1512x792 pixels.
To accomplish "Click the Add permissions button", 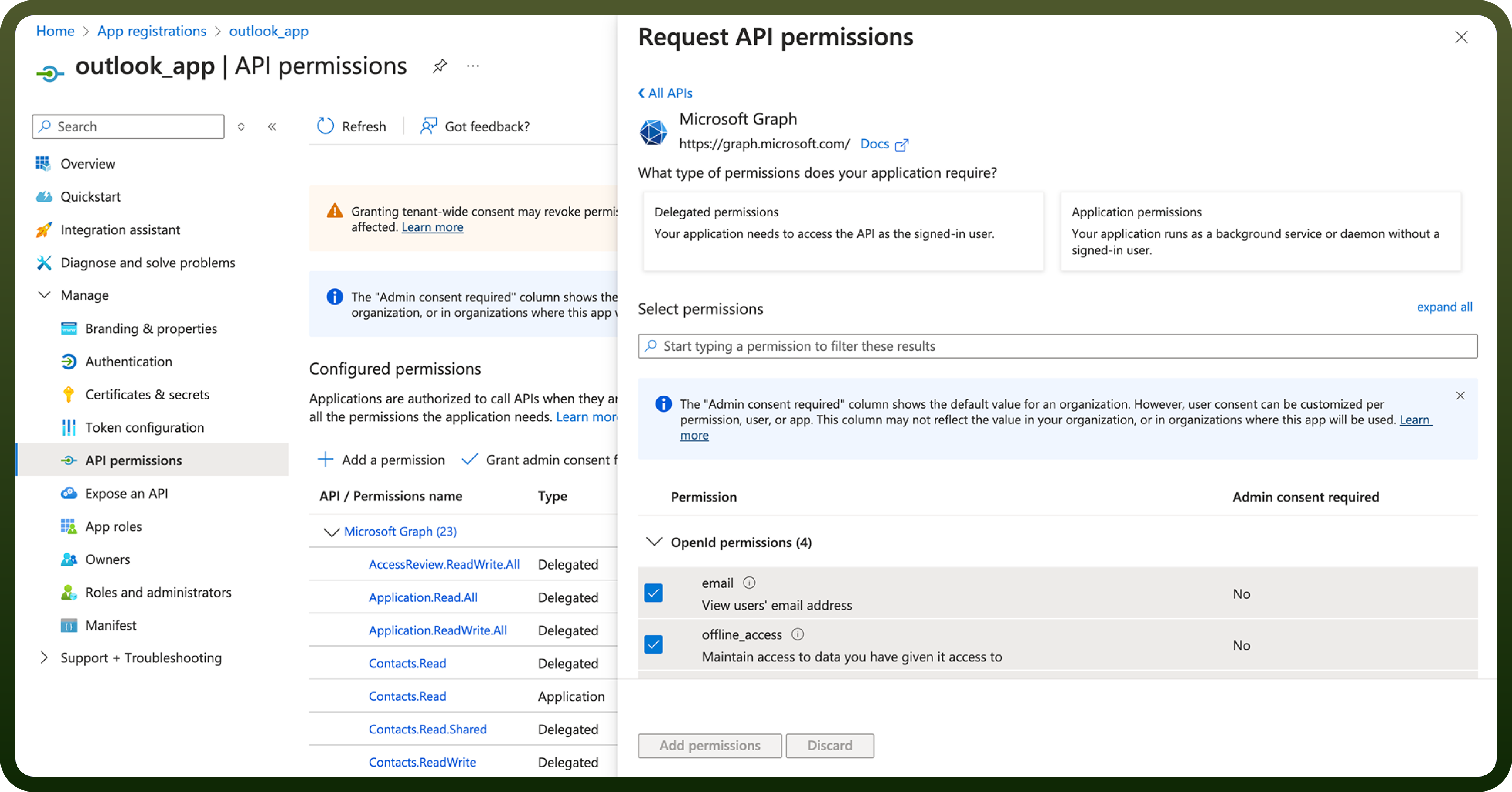I will 710,745.
